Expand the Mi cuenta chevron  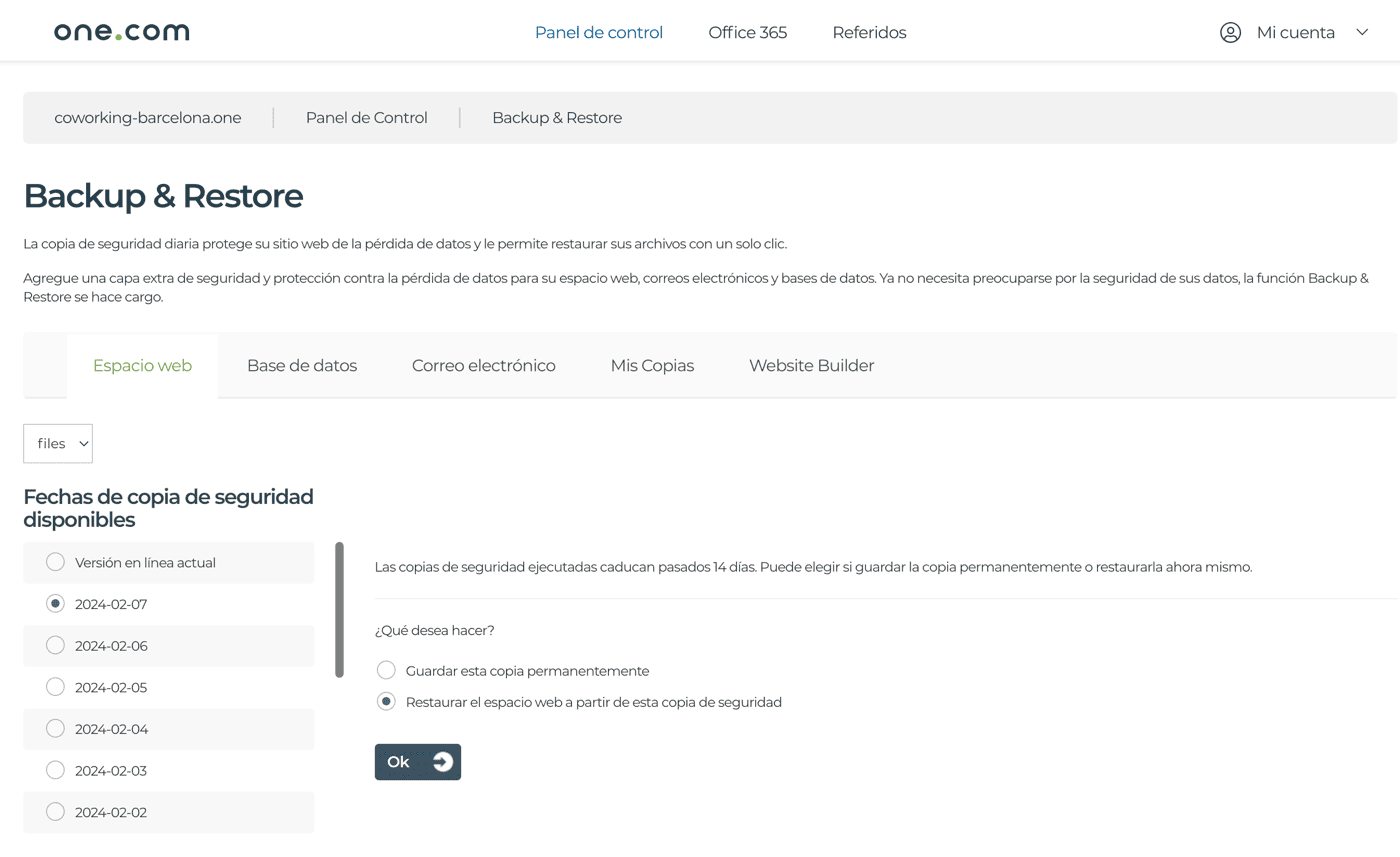(x=1361, y=32)
